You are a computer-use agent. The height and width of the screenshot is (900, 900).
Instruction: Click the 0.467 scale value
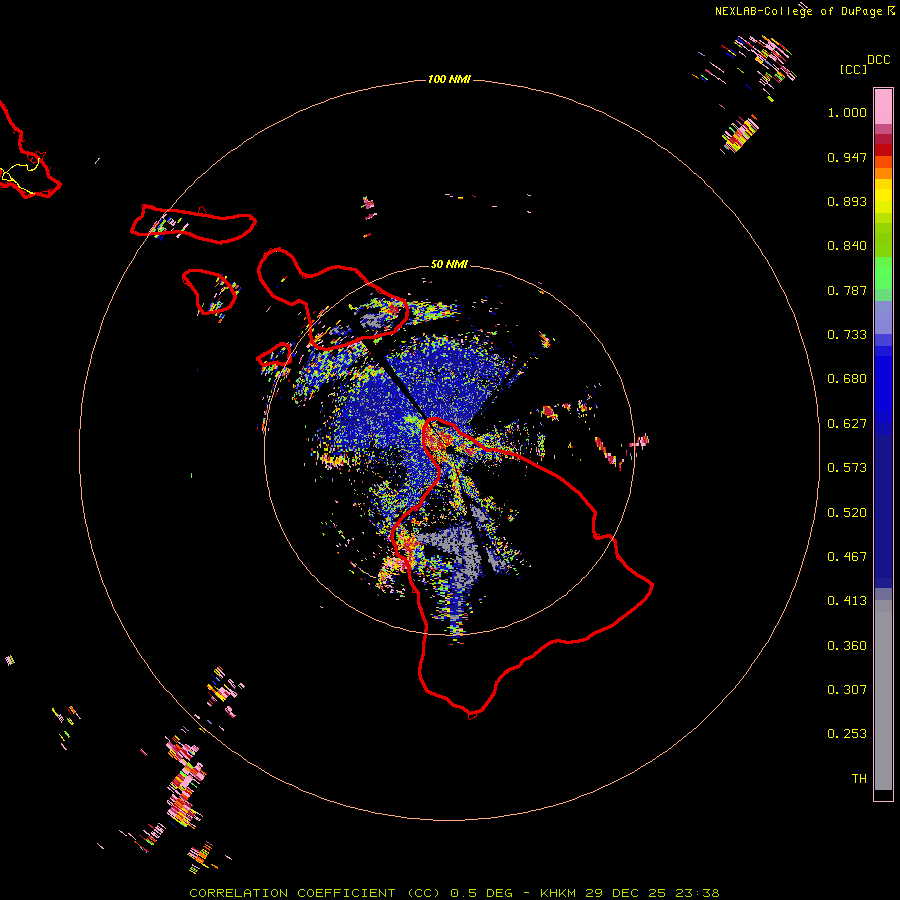847,557
